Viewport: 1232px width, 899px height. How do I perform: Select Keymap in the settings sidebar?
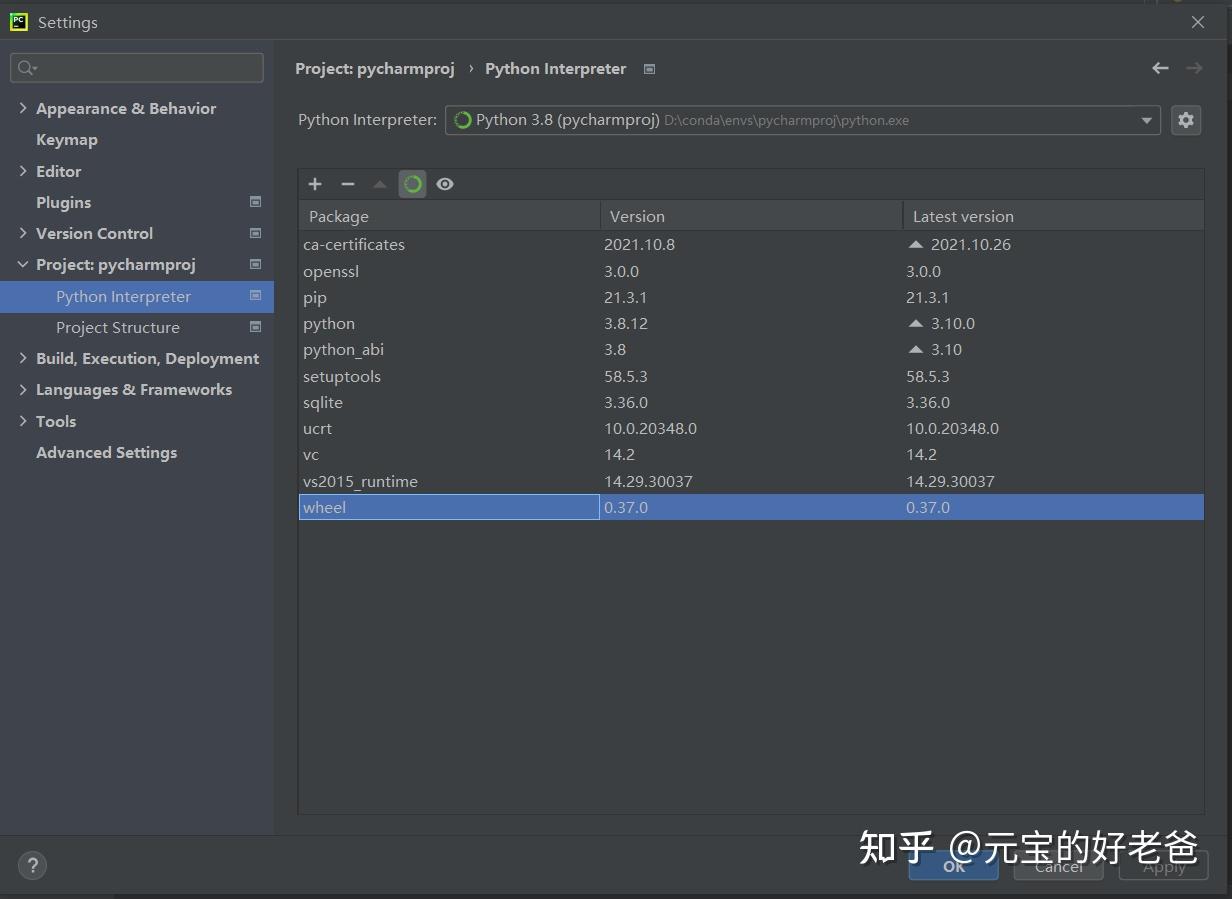(67, 139)
